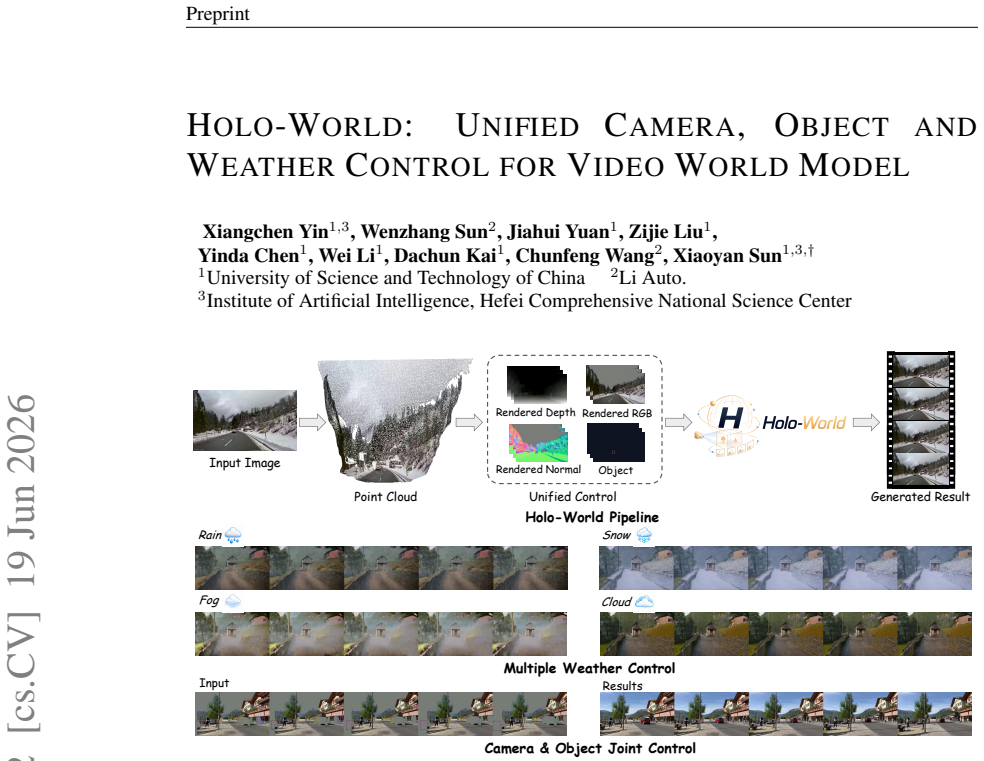Click the arrow between Input Image and Point Cloud
The width and height of the screenshot is (984, 761).
312,422
